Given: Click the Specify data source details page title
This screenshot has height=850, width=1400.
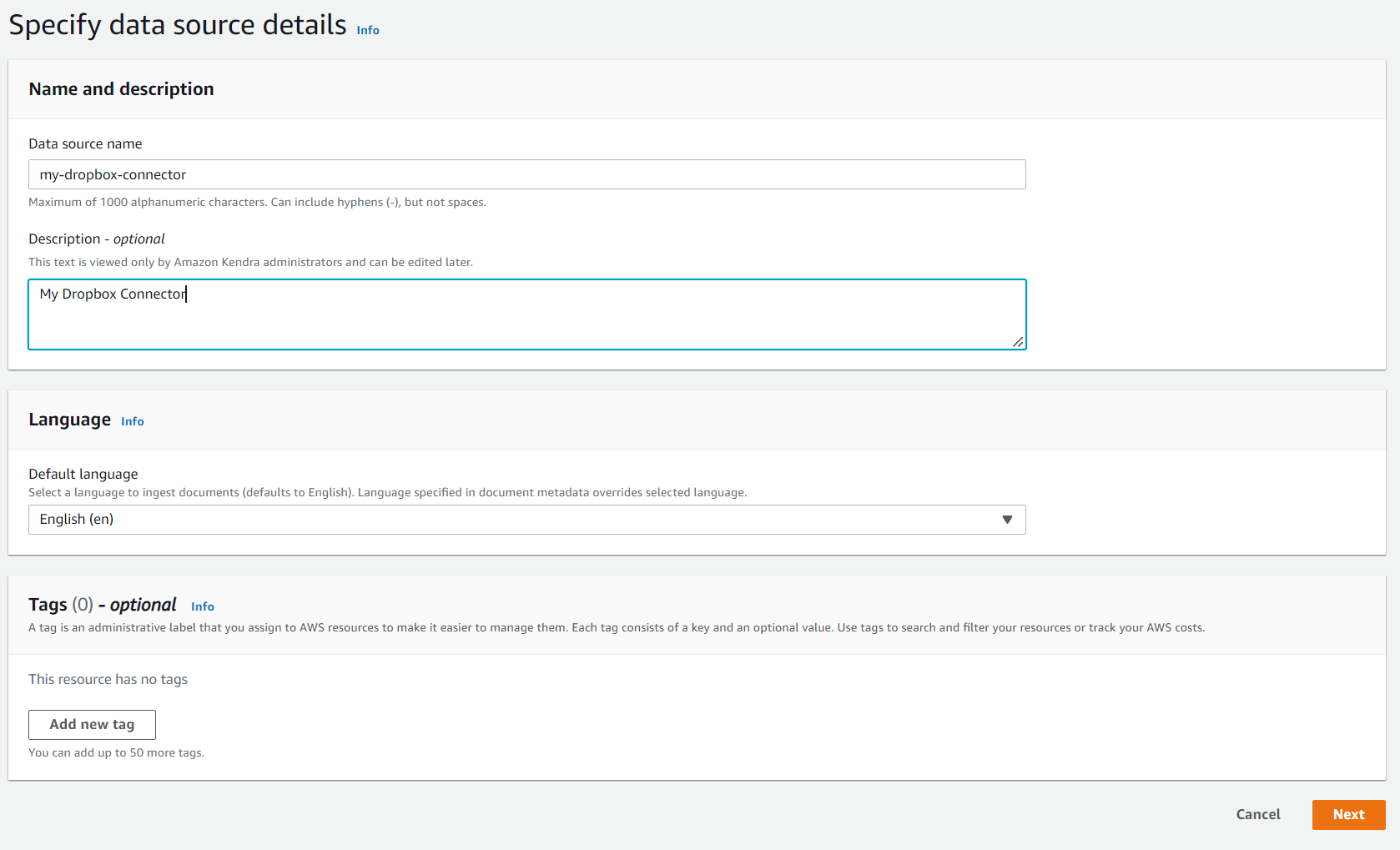Looking at the screenshot, I should (x=178, y=25).
